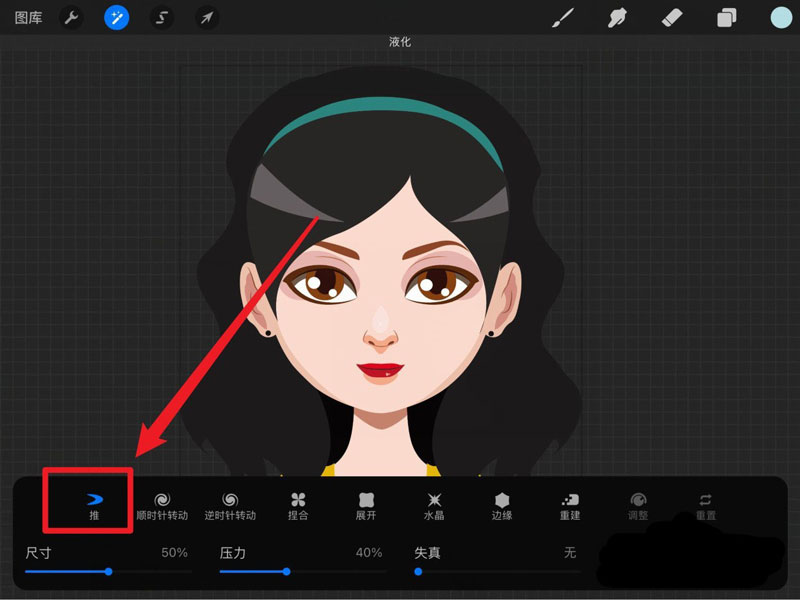Viewport: 800px width, 600px height.
Task: Adjust the 尺寸 size slider
Action: (x=110, y=571)
